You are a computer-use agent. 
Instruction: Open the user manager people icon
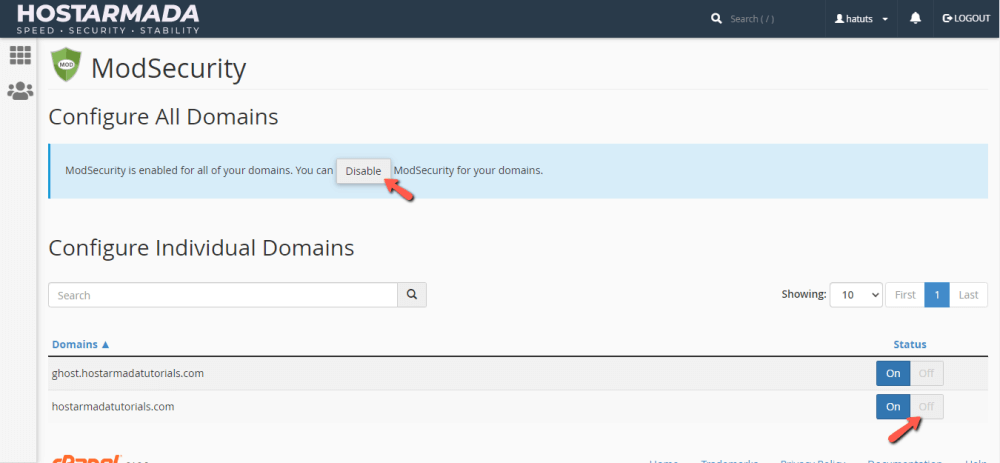point(20,91)
